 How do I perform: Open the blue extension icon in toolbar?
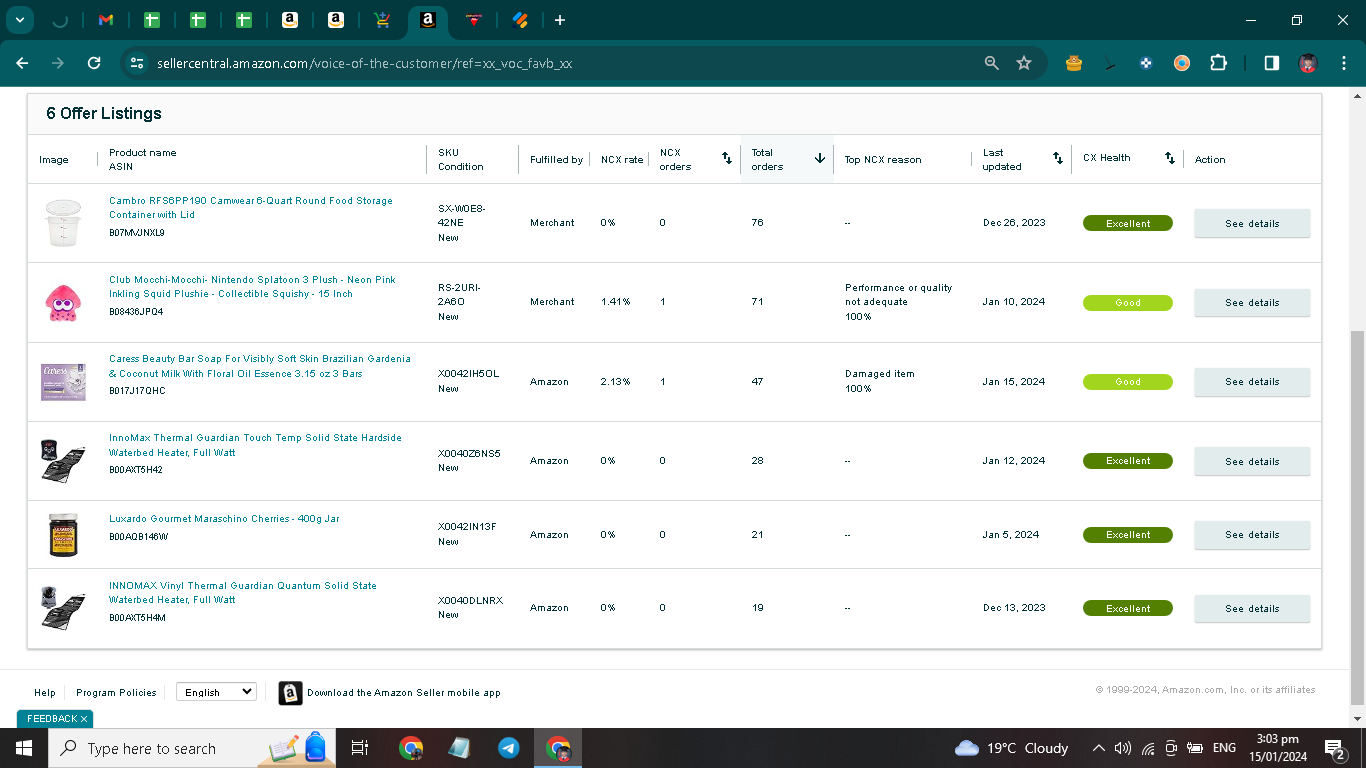point(1146,63)
